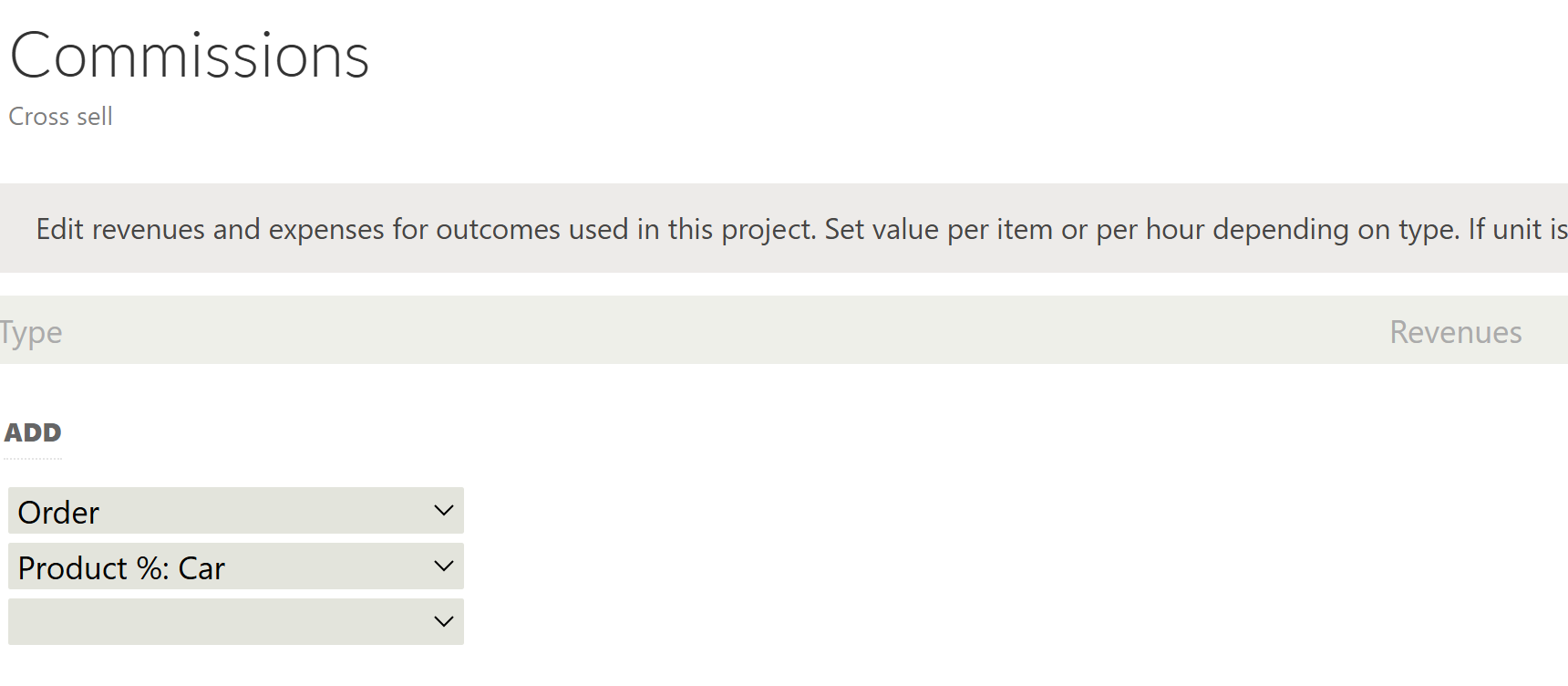Click 'If unit is' text at banner end
1568x686 pixels.
[1517, 229]
